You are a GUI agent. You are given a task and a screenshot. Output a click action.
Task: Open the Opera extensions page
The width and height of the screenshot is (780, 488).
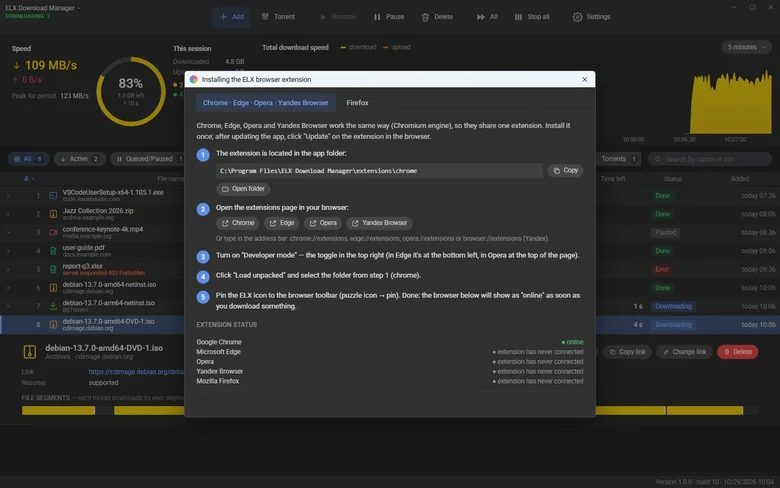[323, 223]
